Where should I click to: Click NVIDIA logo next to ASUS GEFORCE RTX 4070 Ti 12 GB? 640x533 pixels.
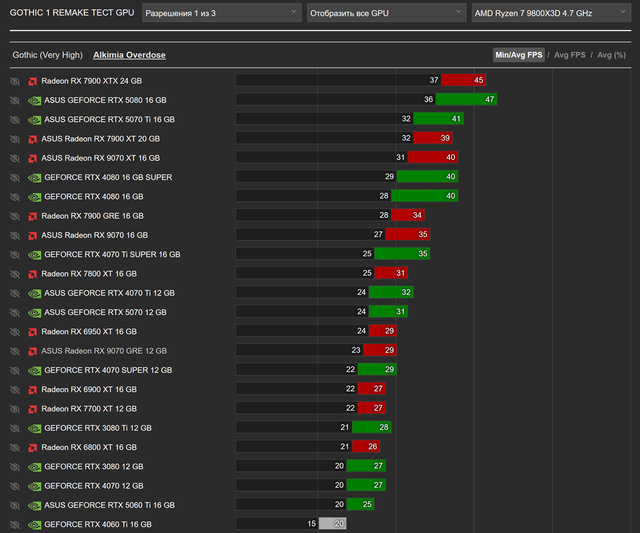coord(34,293)
